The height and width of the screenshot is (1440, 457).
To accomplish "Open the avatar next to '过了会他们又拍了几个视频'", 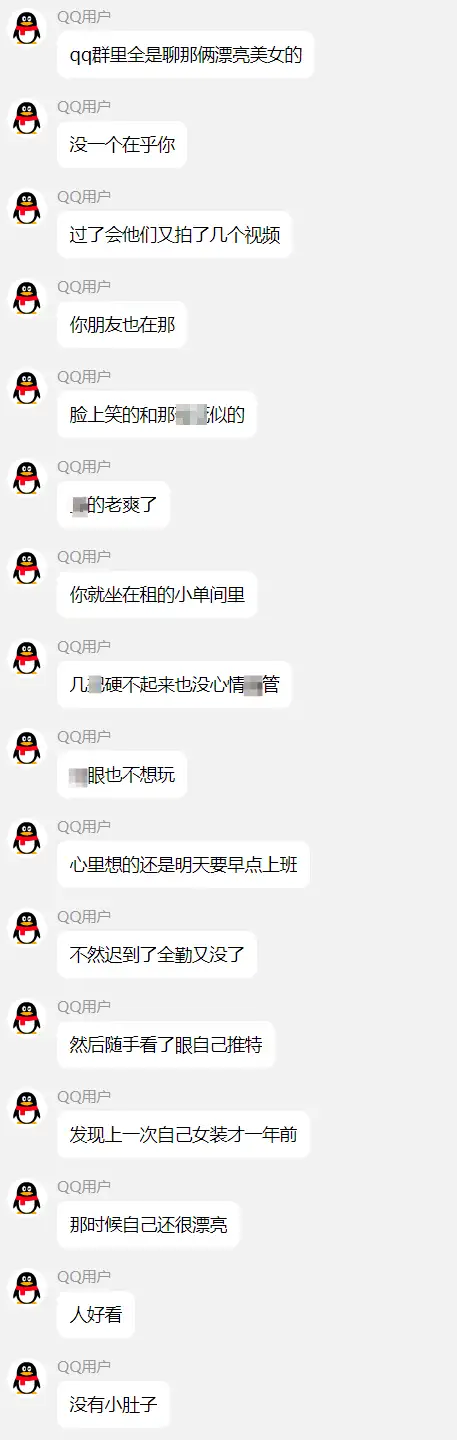I will pyautogui.click(x=27, y=208).
